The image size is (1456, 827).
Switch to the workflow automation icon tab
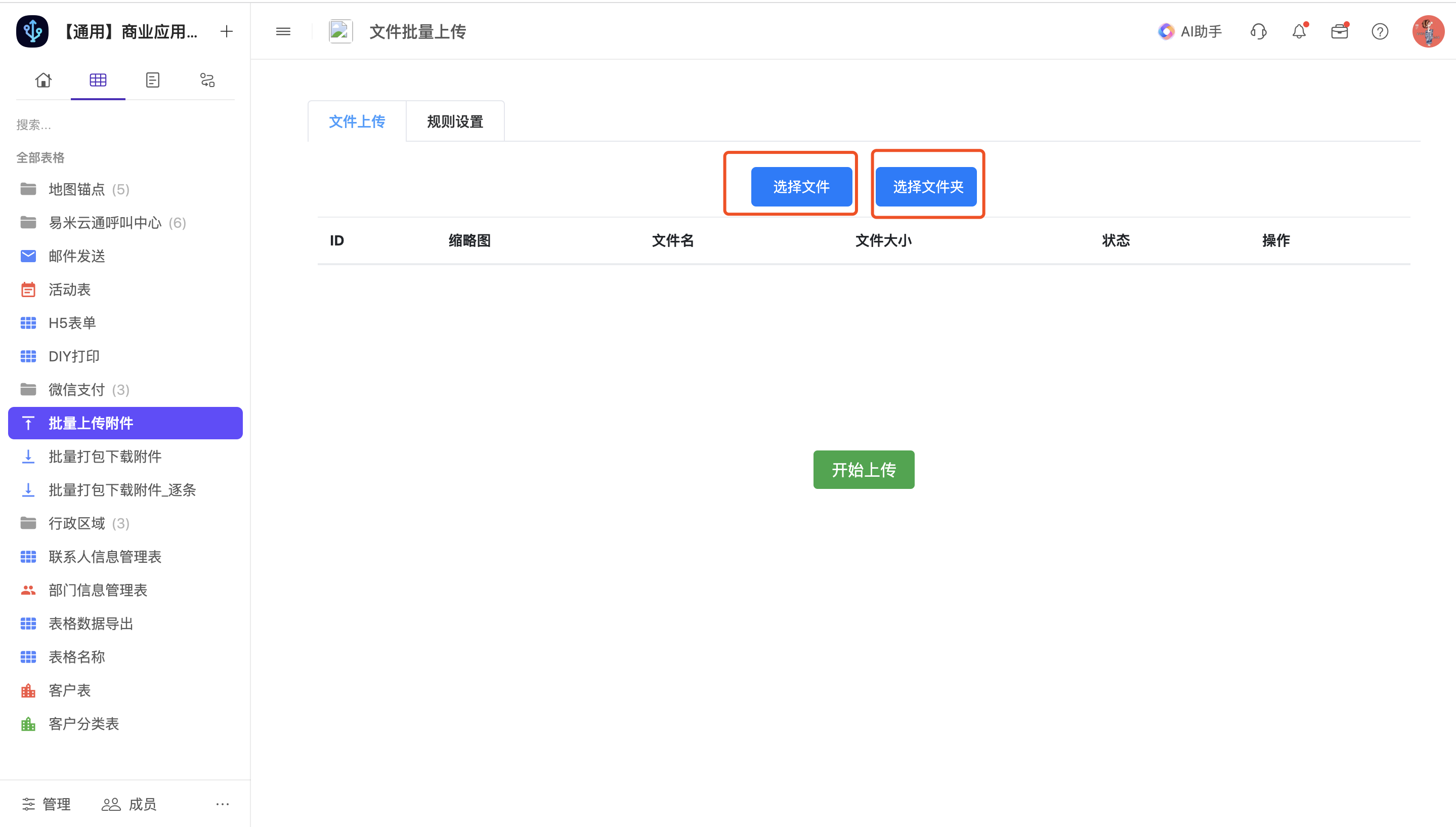point(207,80)
